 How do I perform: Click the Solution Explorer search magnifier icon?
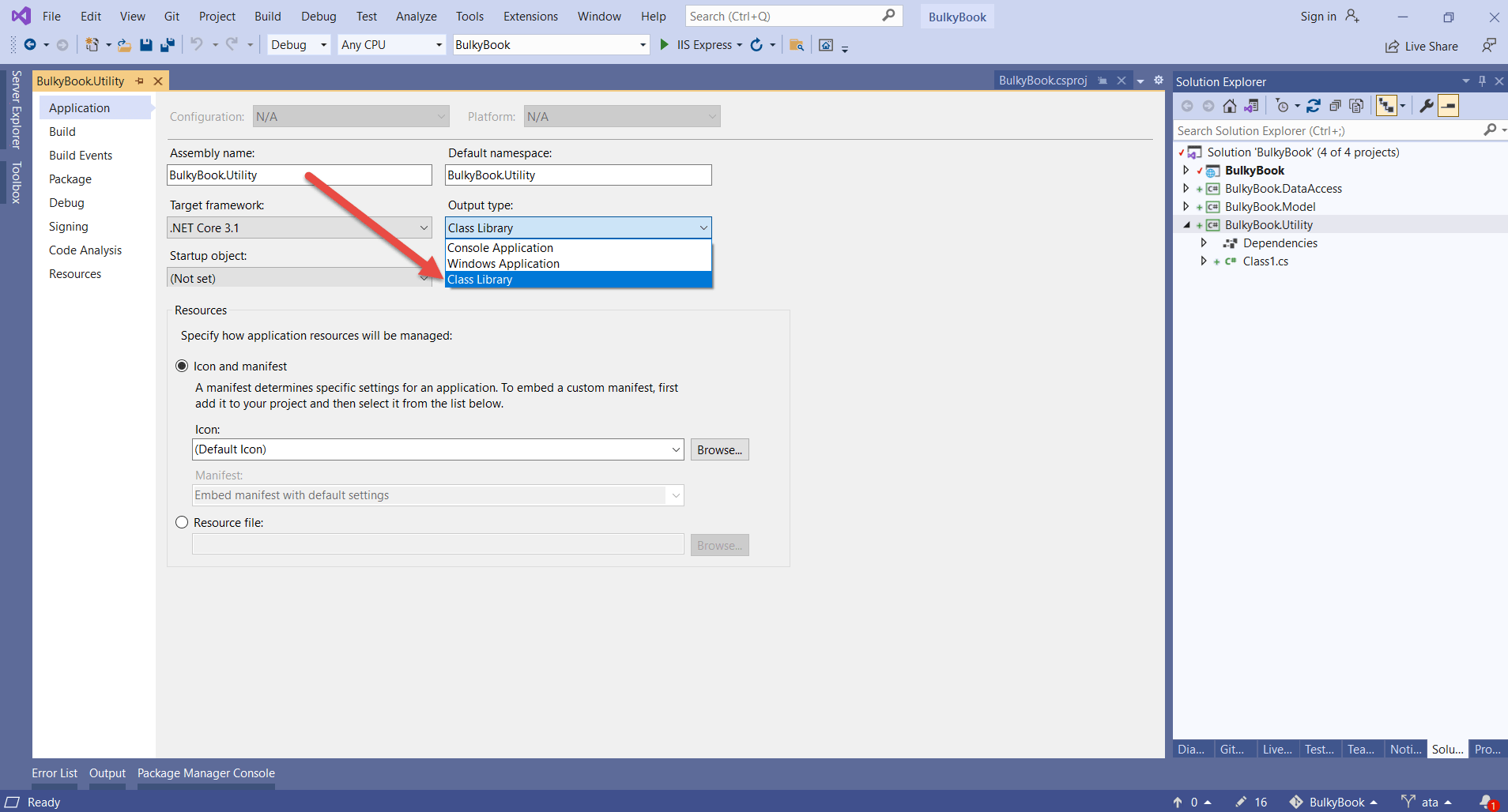tap(1490, 130)
